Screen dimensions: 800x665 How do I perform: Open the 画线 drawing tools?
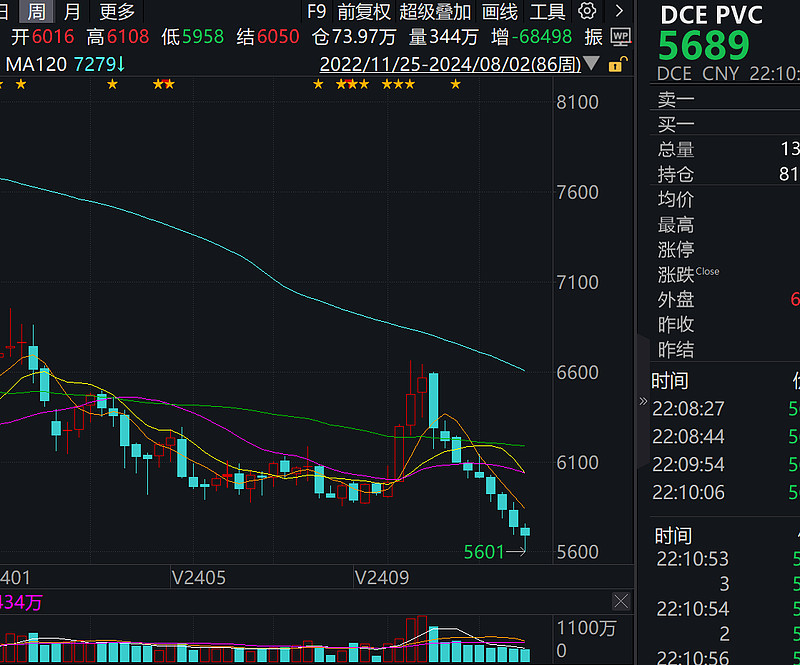pyautogui.click(x=499, y=11)
